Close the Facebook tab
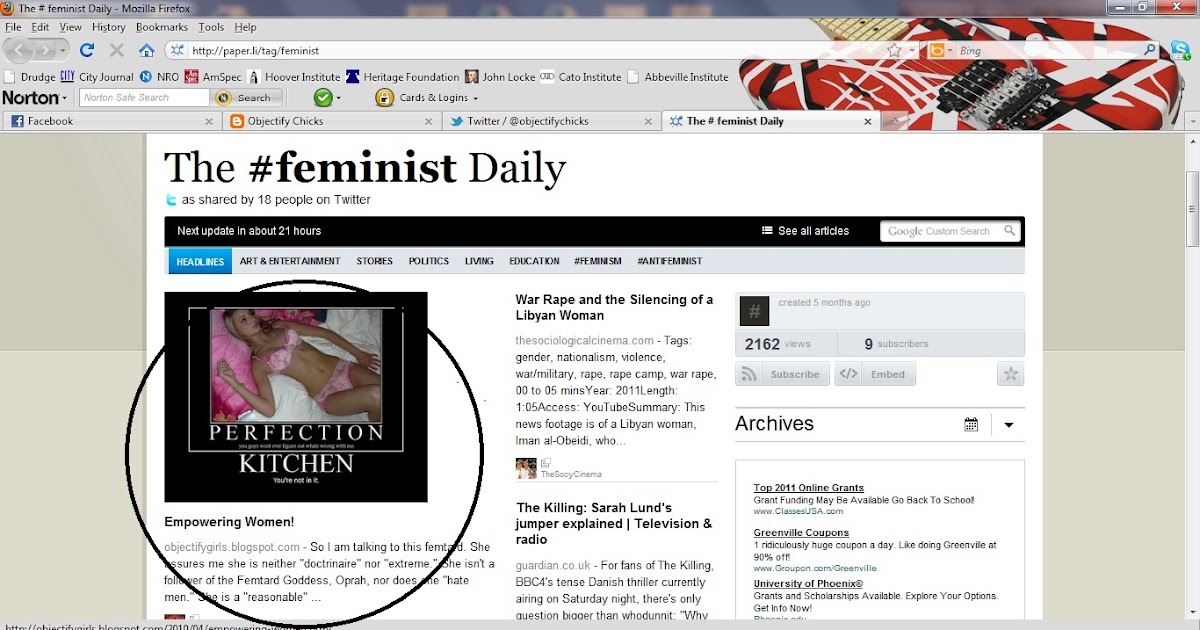 (x=209, y=122)
